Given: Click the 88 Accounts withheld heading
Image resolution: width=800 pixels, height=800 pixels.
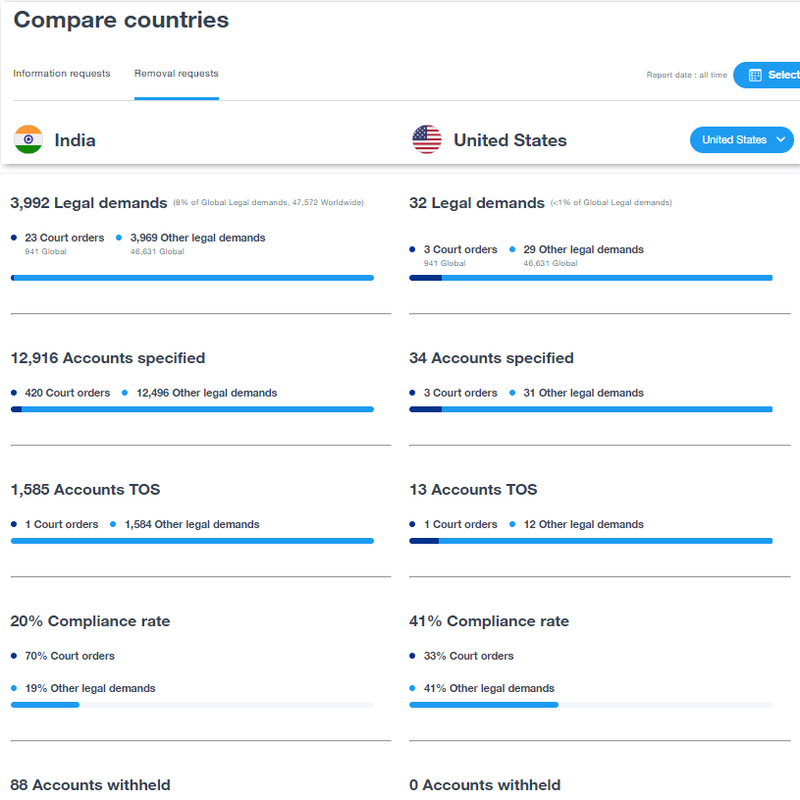Looking at the screenshot, I should click(91, 785).
